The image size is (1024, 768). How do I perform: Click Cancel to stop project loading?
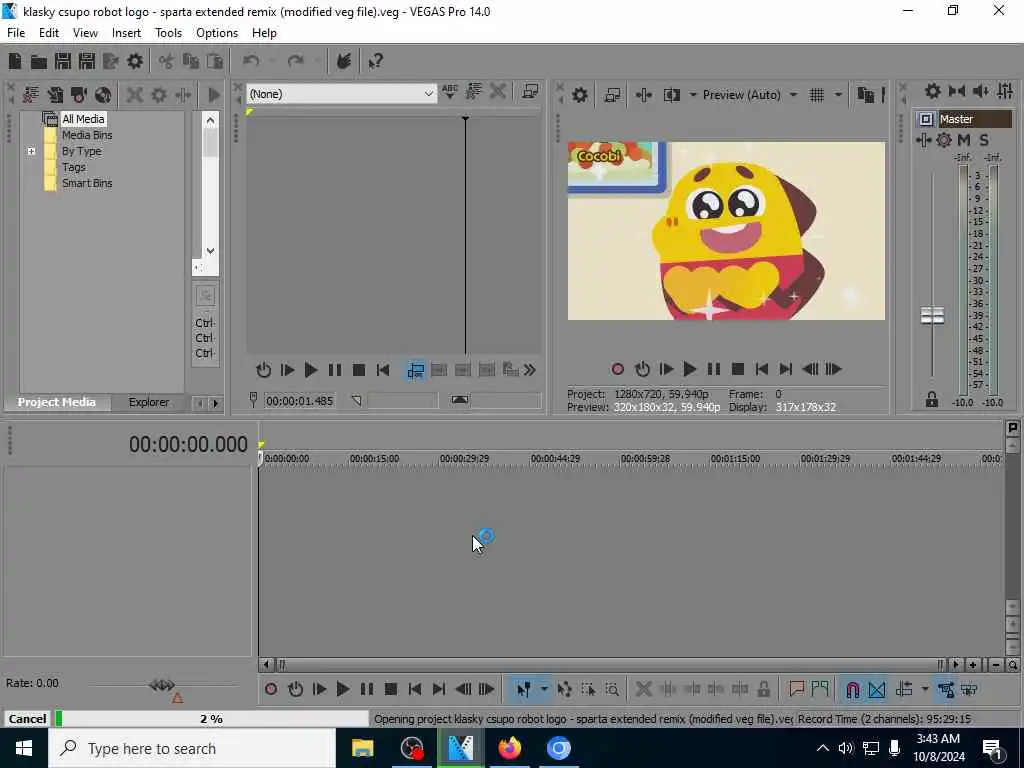[27, 719]
